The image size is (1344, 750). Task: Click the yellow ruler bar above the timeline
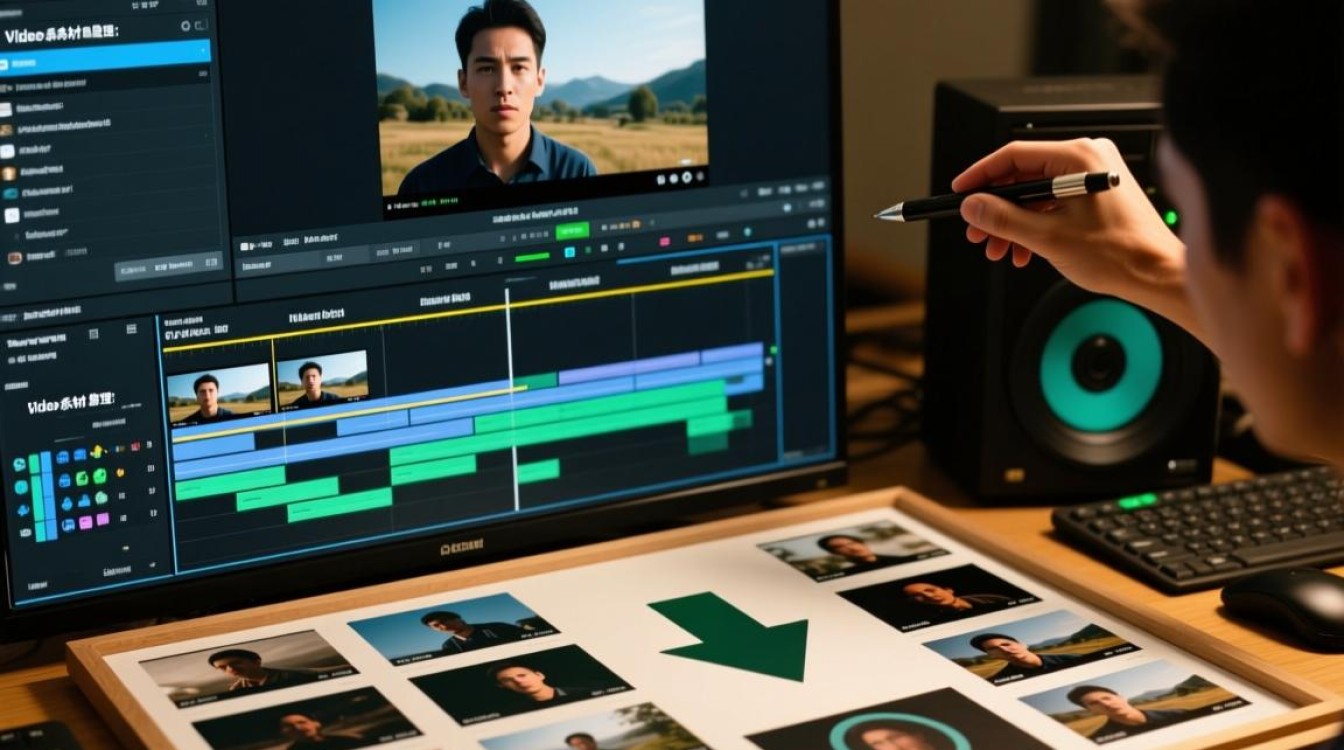pyautogui.click(x=469, y=310)
